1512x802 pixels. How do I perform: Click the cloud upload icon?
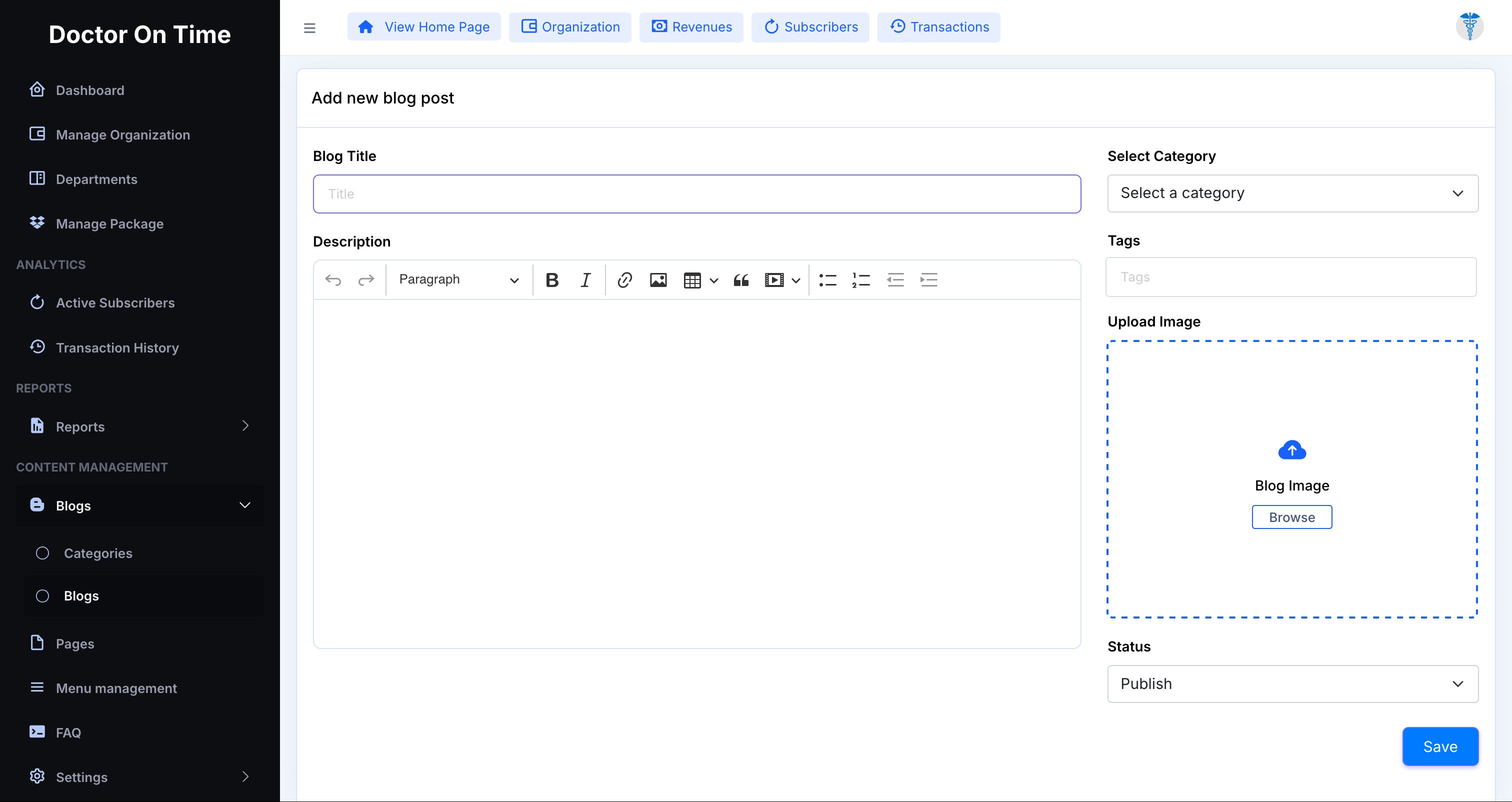pos(1292,450)
